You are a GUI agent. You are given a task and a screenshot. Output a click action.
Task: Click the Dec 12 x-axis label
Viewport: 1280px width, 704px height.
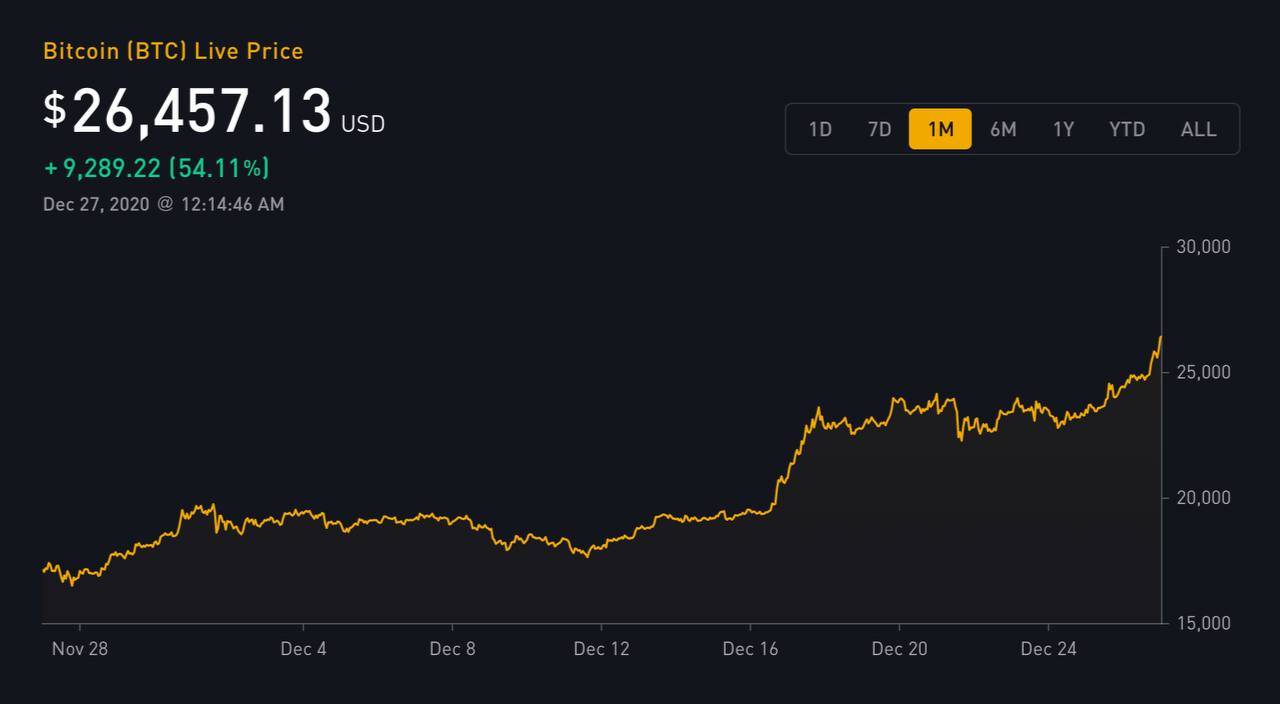click(x=602, y=648)
